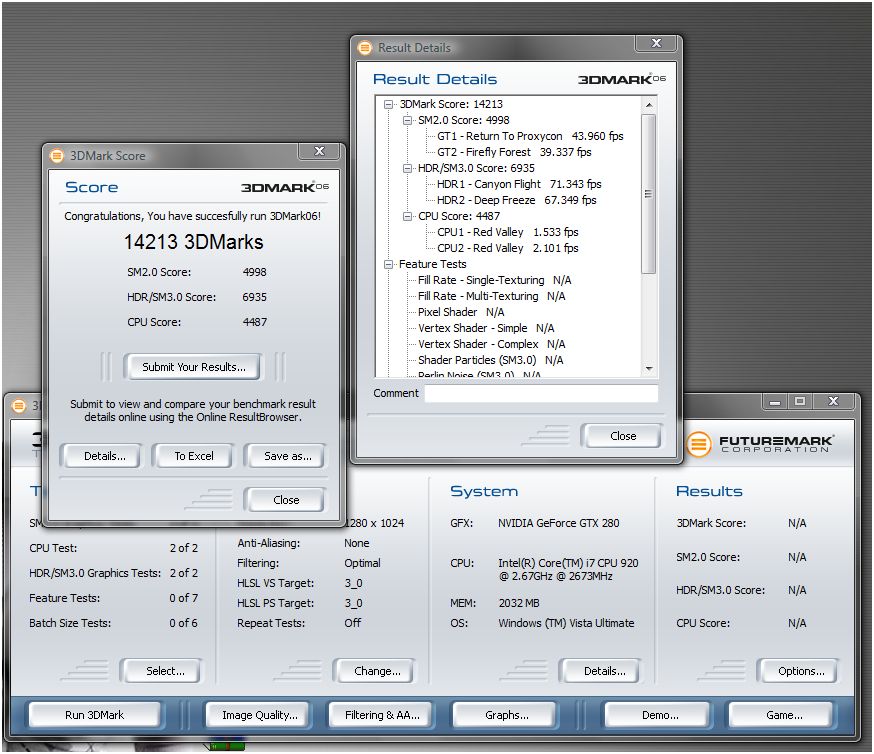Click into the Comment input field

[x=541, y=393]
